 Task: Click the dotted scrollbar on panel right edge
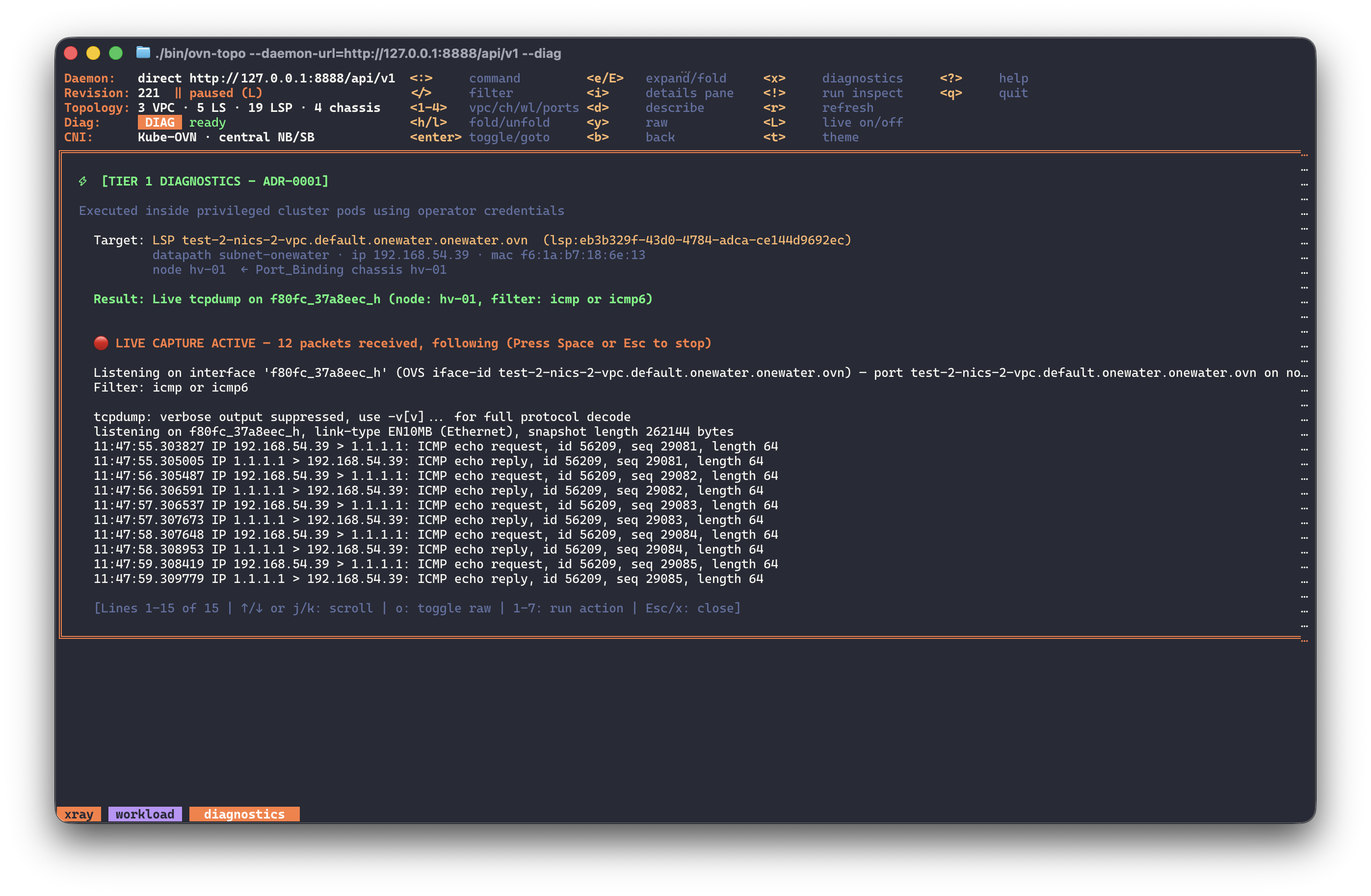pos(1304,397)
